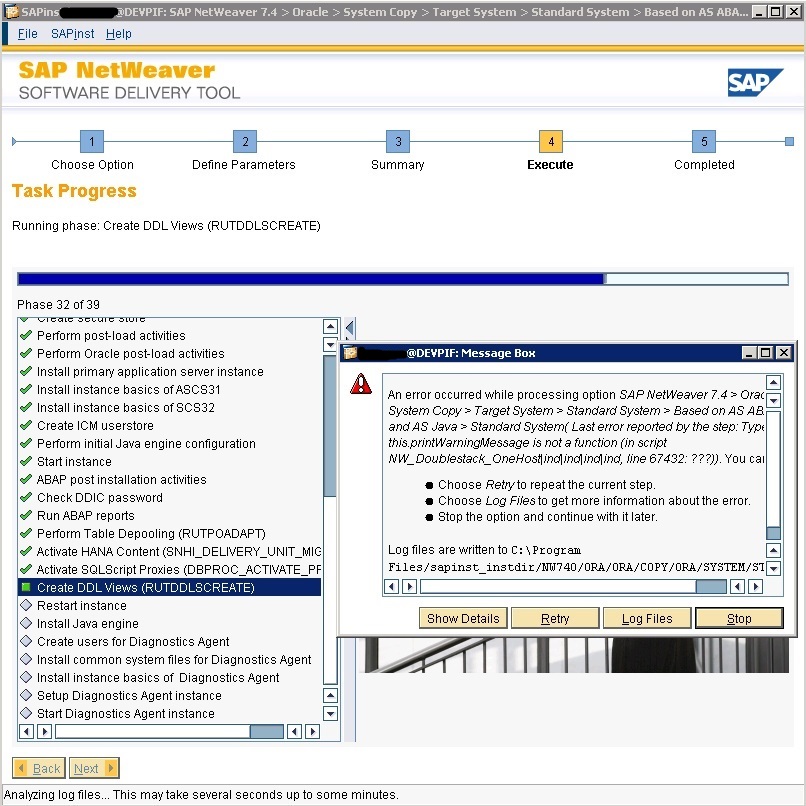Select Create DDL Views (RUTDDLSCREATE) phase
Viewport: 806px width, 806px height.
point(170,588)
